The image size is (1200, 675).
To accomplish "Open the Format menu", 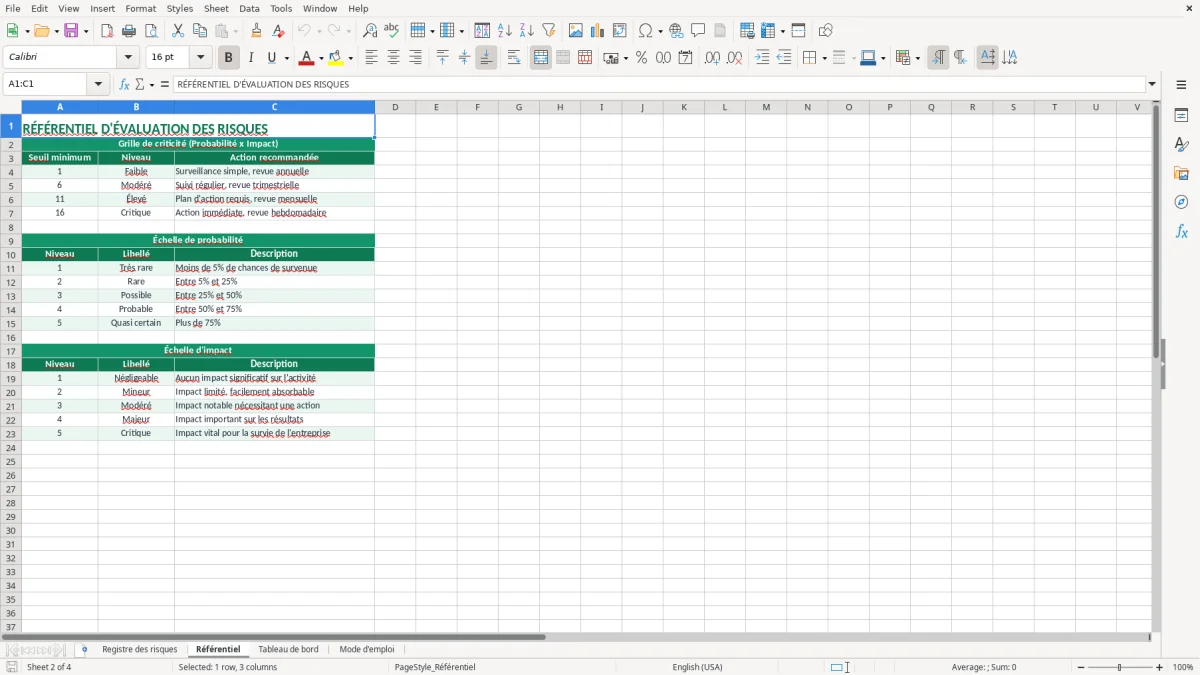I will click(x=140, y=8).
